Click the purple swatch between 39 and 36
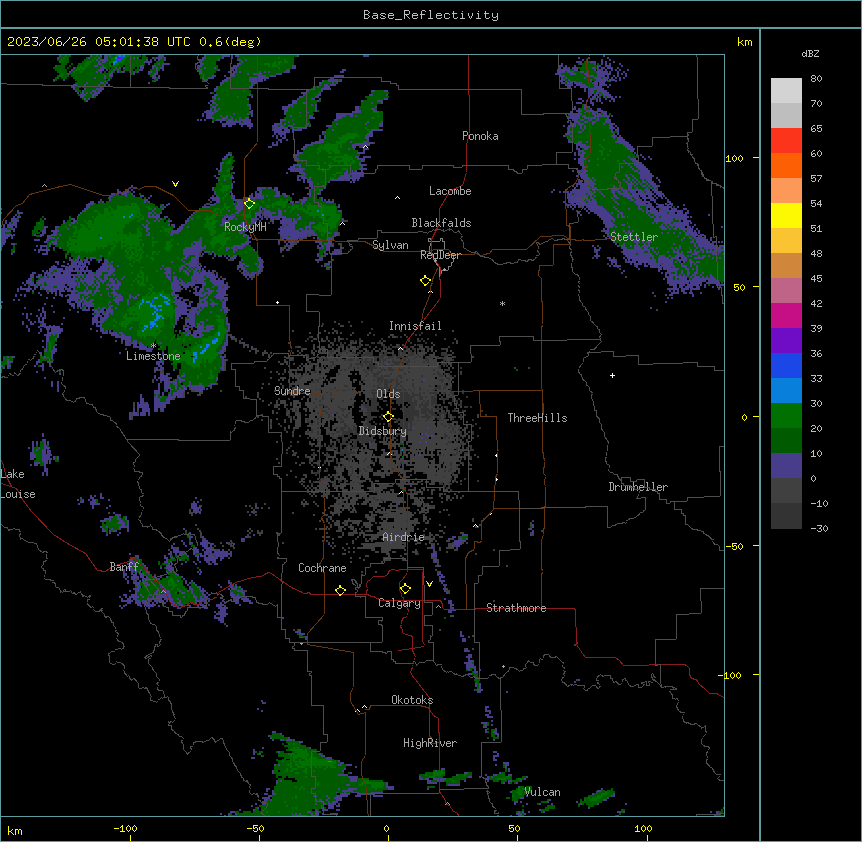Screen dimensions: 862x842 point(786,341)
